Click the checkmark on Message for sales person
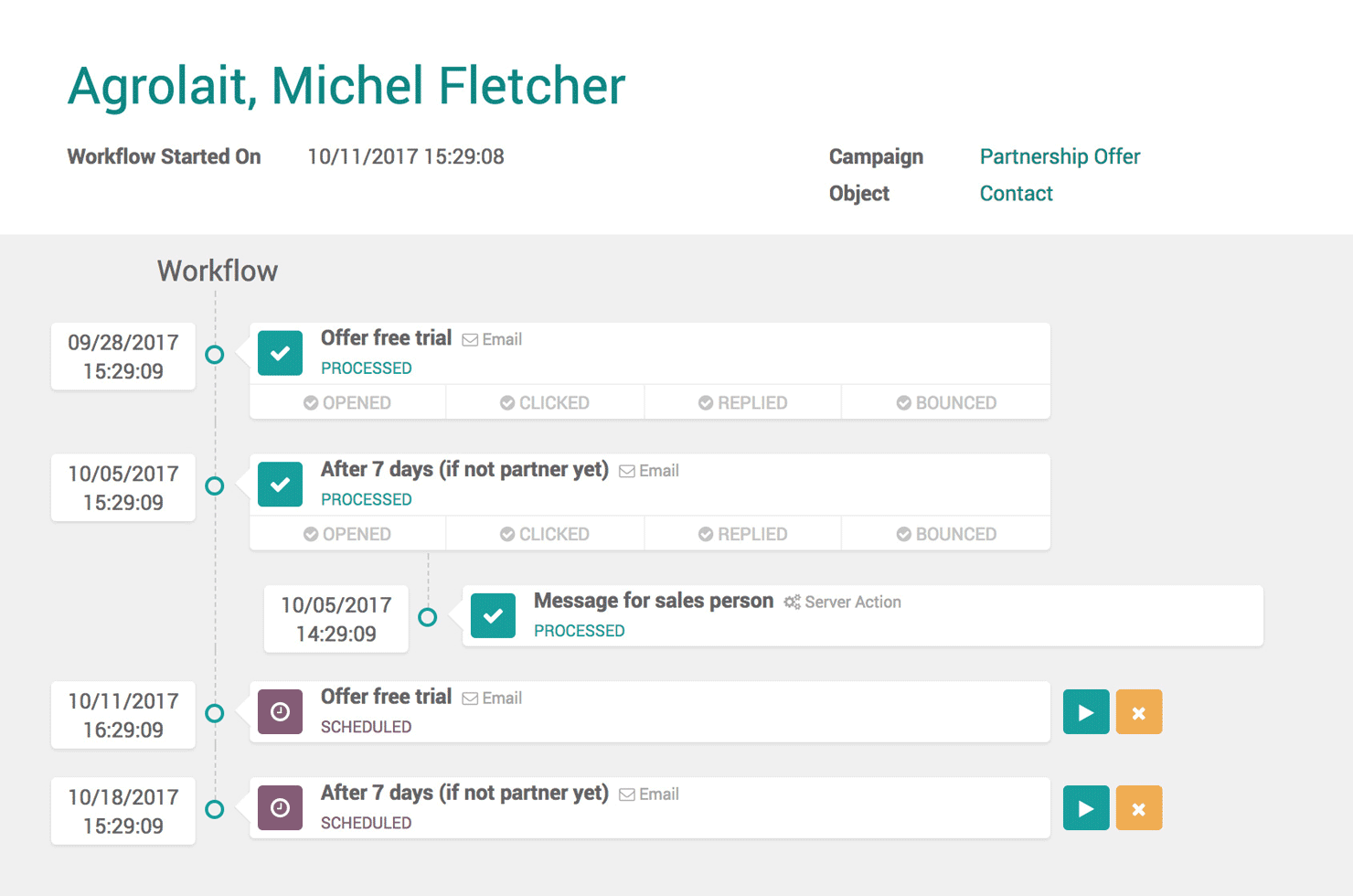 pyautogui.click(x=493, y=615)
